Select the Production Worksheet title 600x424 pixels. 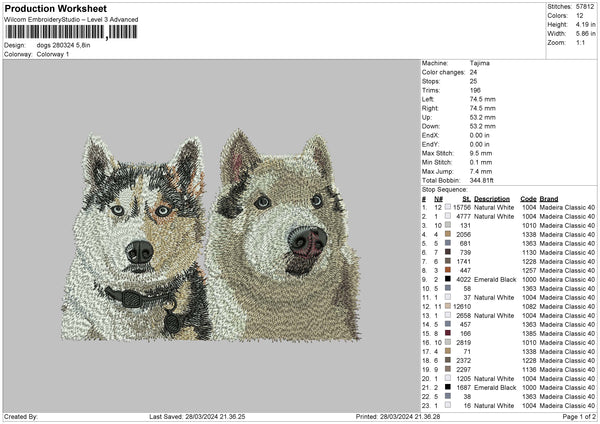click(x=55, y=9)
